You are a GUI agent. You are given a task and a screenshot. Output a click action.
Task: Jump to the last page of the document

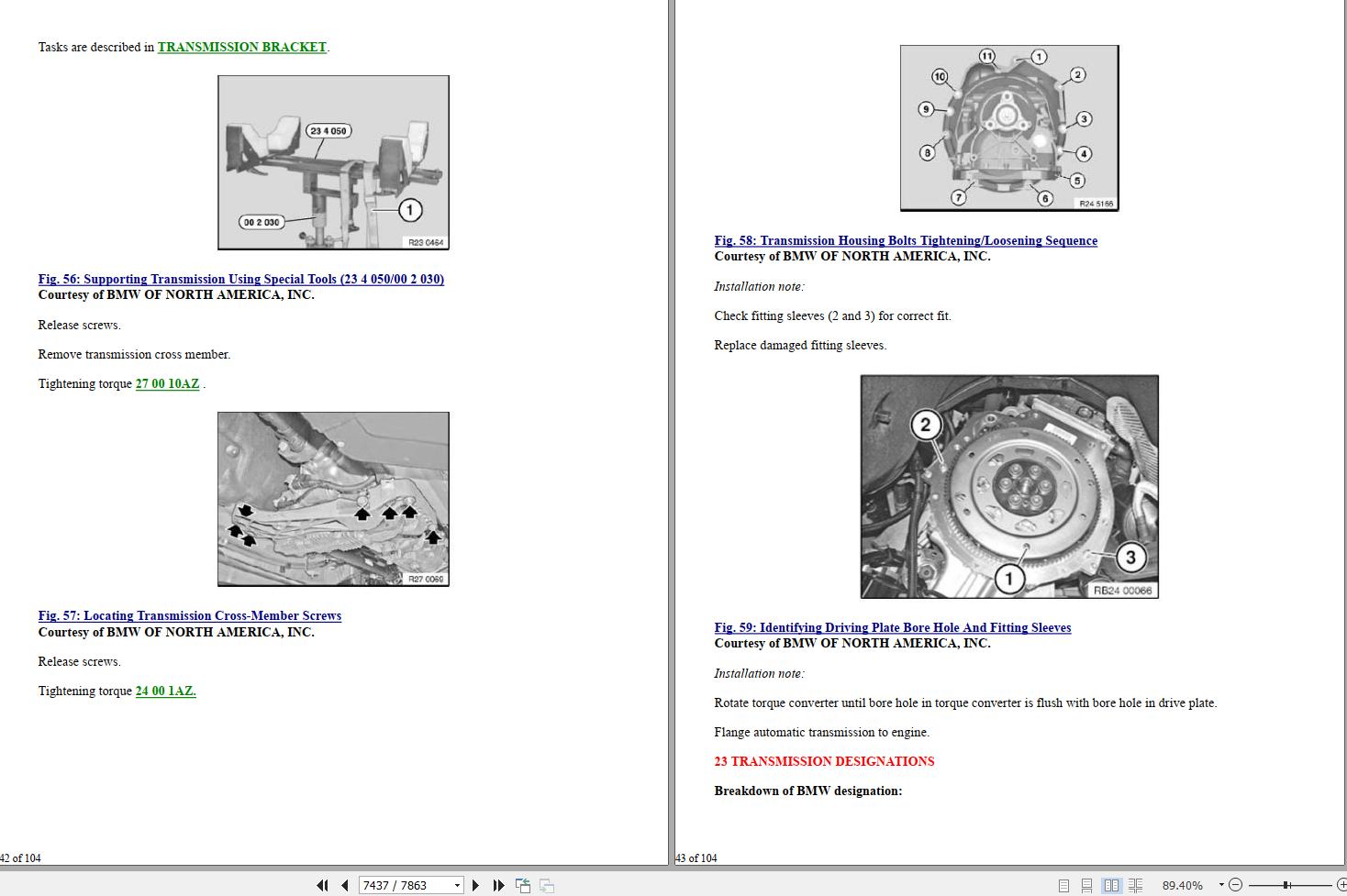498,885
